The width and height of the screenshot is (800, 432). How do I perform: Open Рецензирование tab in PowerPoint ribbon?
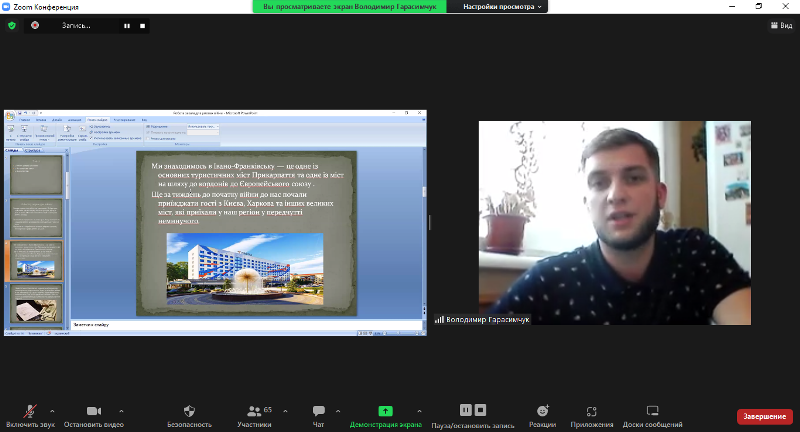pyautogui.click(x=124, y=120)
